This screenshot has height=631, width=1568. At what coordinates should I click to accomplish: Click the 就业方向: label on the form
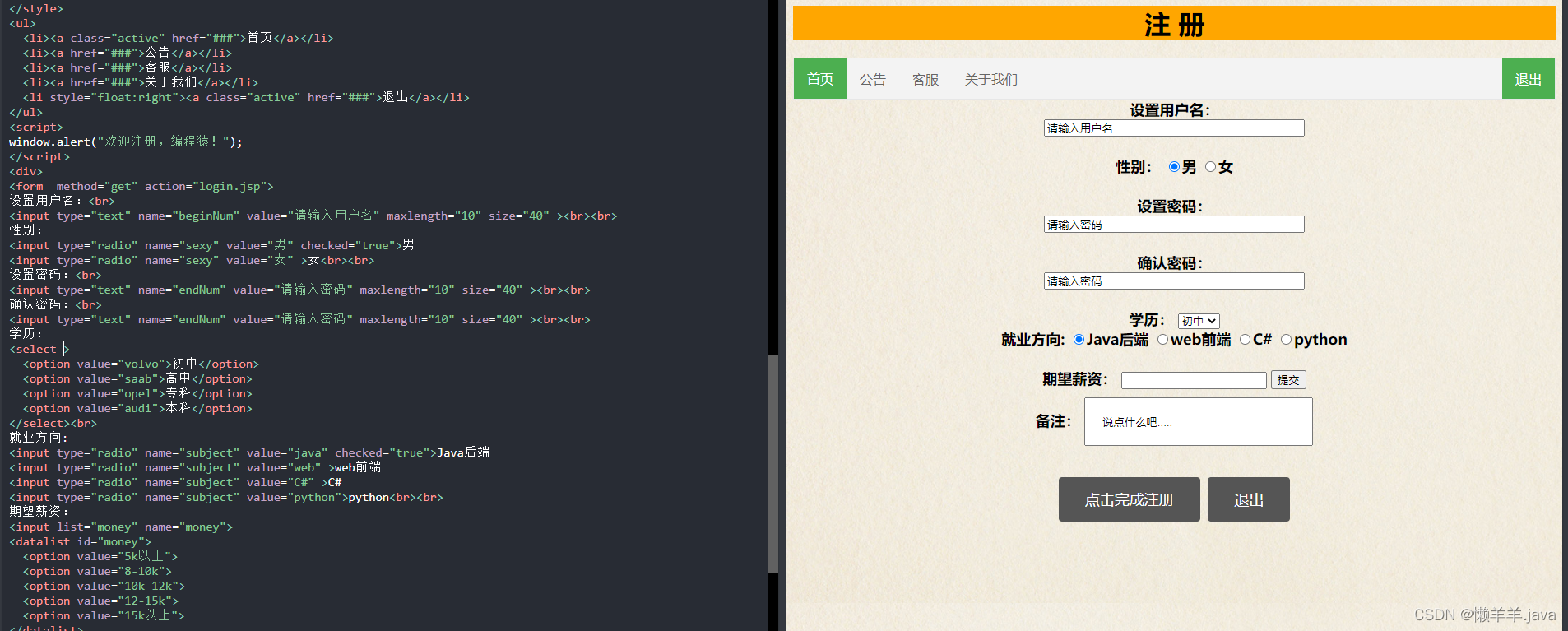[1033, 340]
